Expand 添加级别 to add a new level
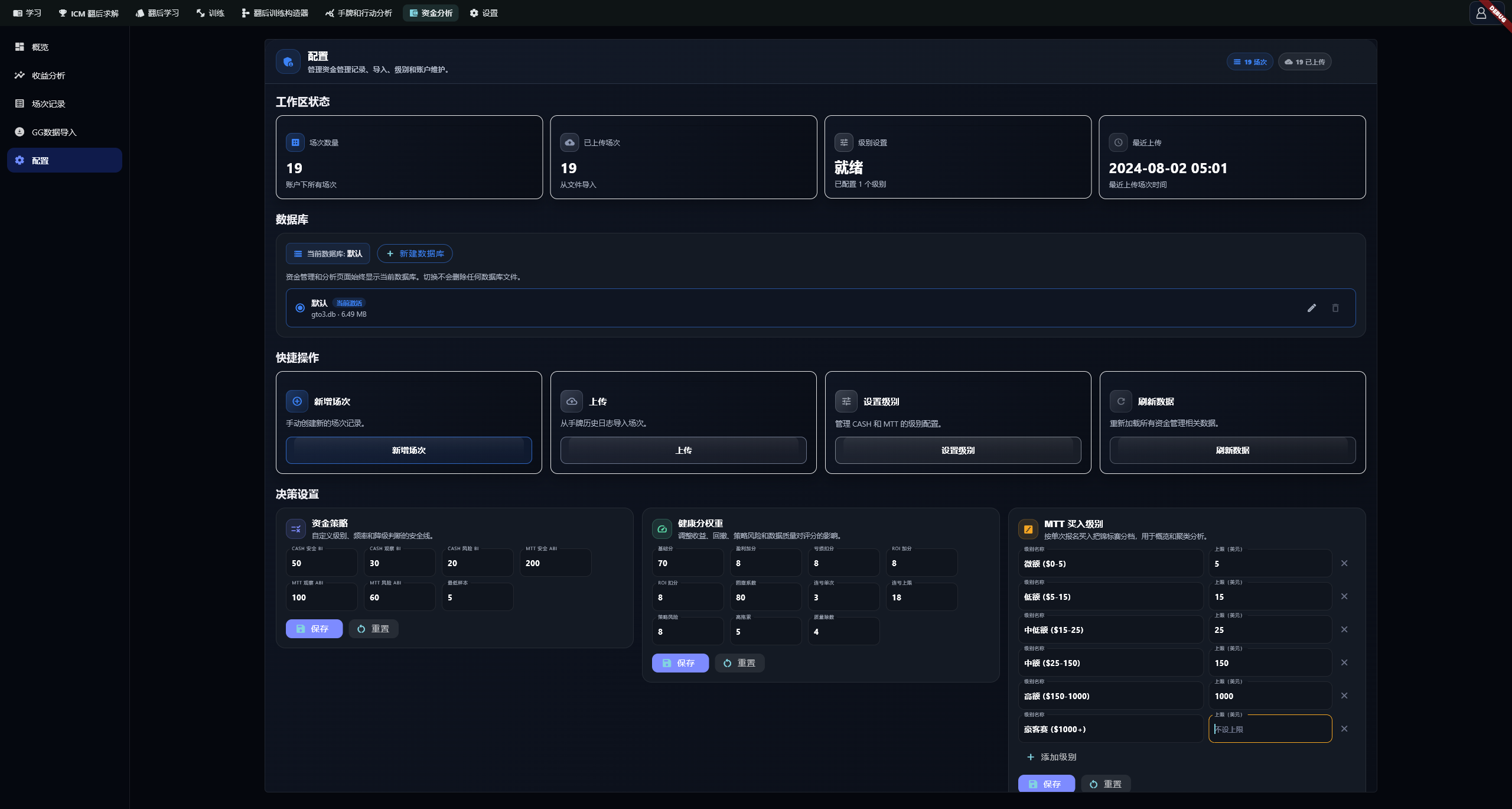The height and width of the screenshot is (809, 1512). [1051, 757]
